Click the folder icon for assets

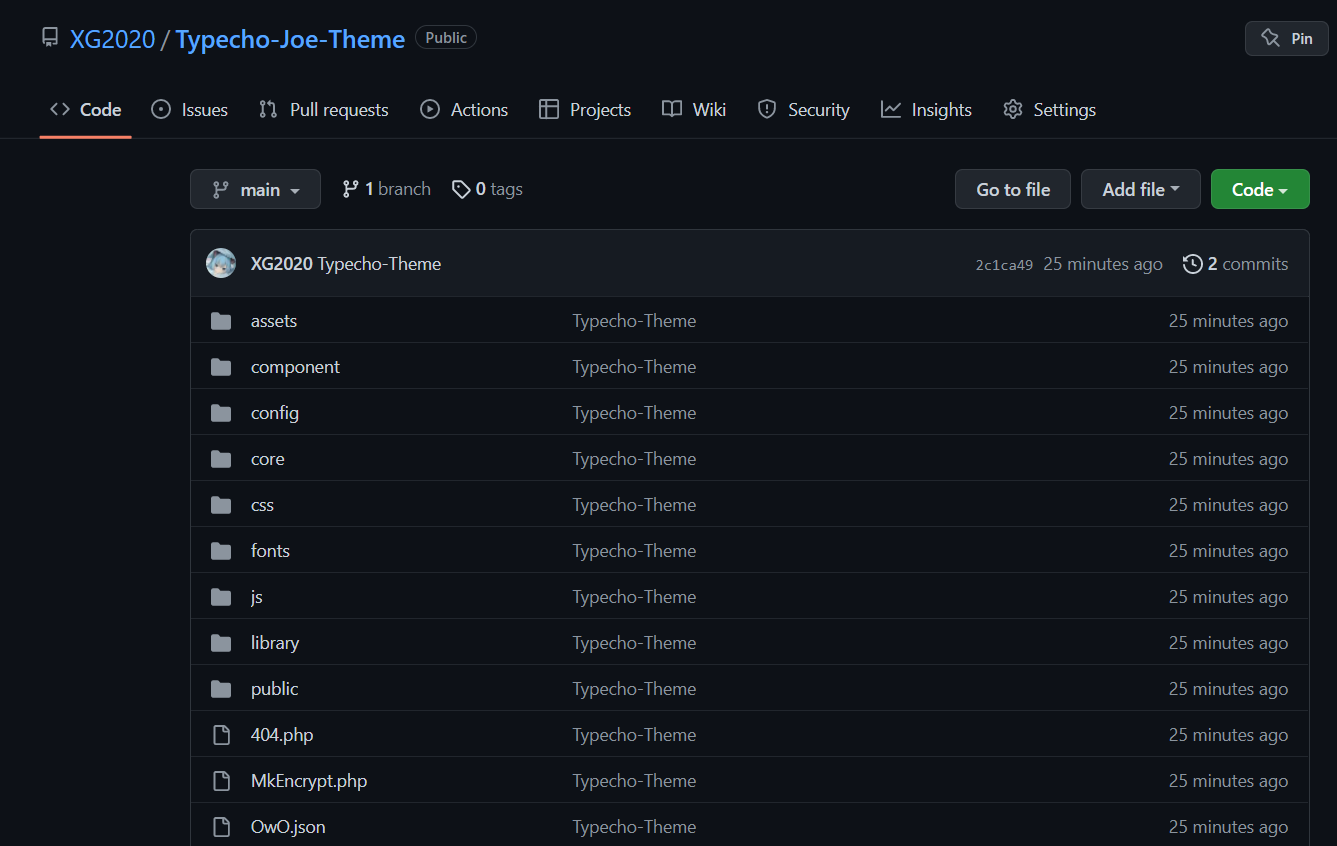[x=221, y=321]
